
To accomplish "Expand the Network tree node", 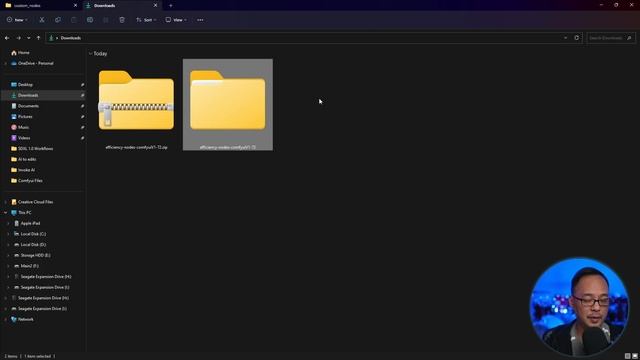I will [x=5, y=319].
